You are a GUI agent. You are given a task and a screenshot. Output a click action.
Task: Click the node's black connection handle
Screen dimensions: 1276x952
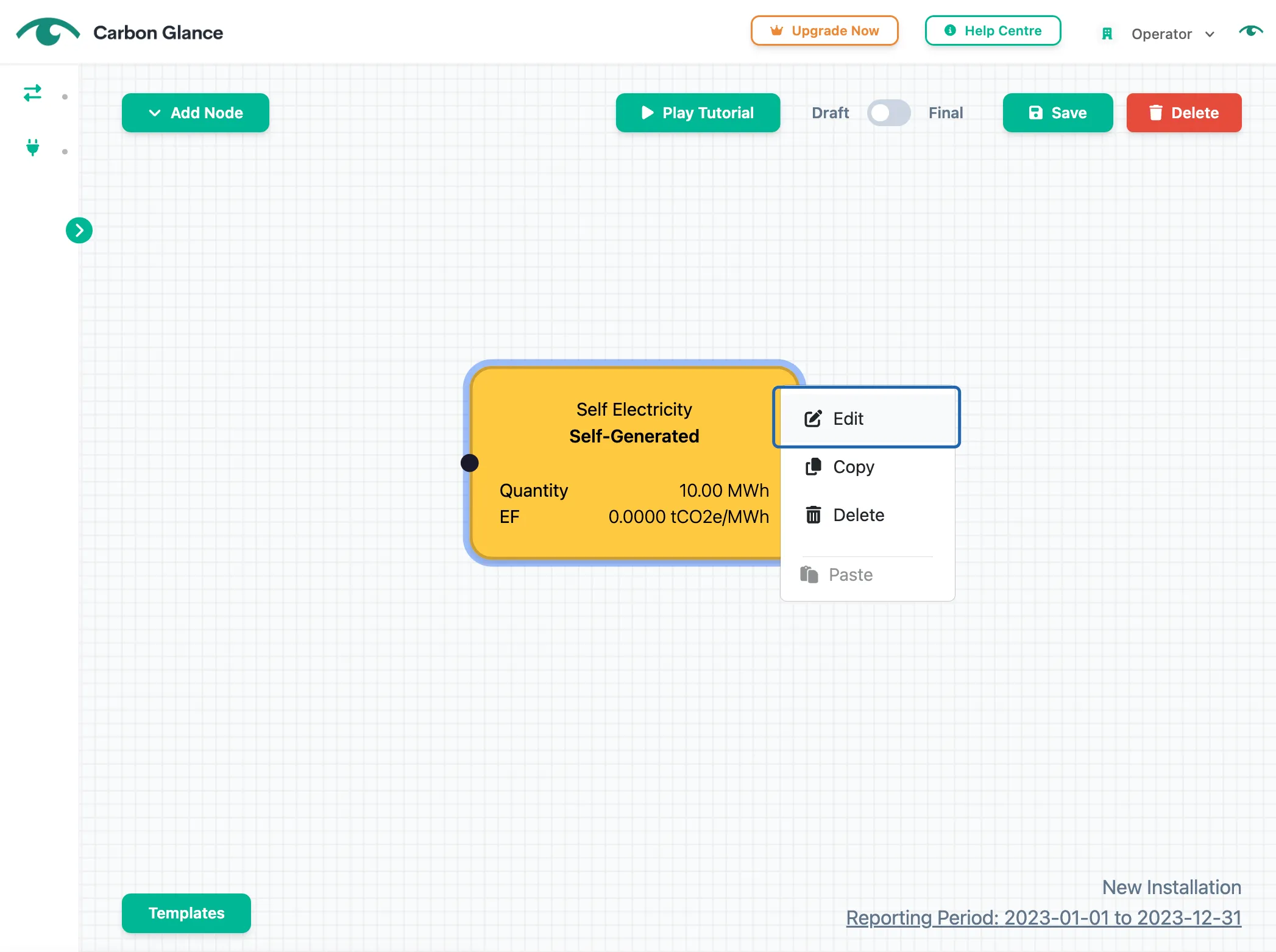[x=469, y=463]
